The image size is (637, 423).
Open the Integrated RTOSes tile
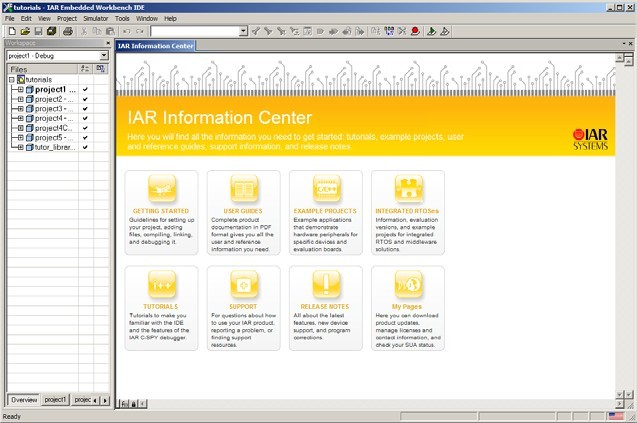pos(407,213)
